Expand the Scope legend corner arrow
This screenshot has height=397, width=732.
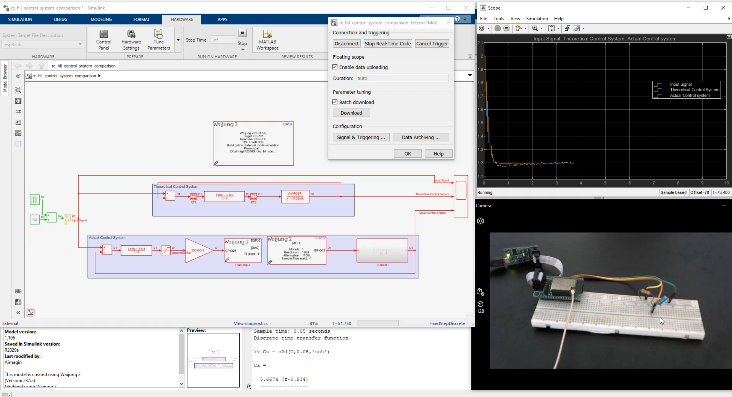[x=729, y=36]
